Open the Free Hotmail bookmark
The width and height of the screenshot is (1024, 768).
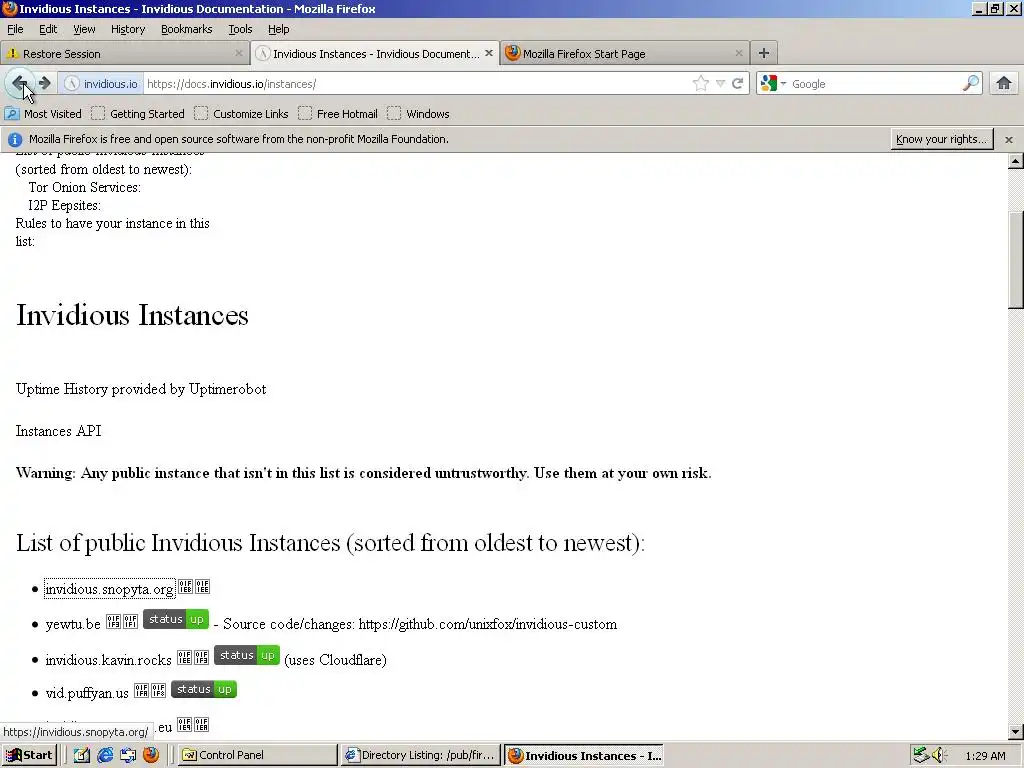338,114
